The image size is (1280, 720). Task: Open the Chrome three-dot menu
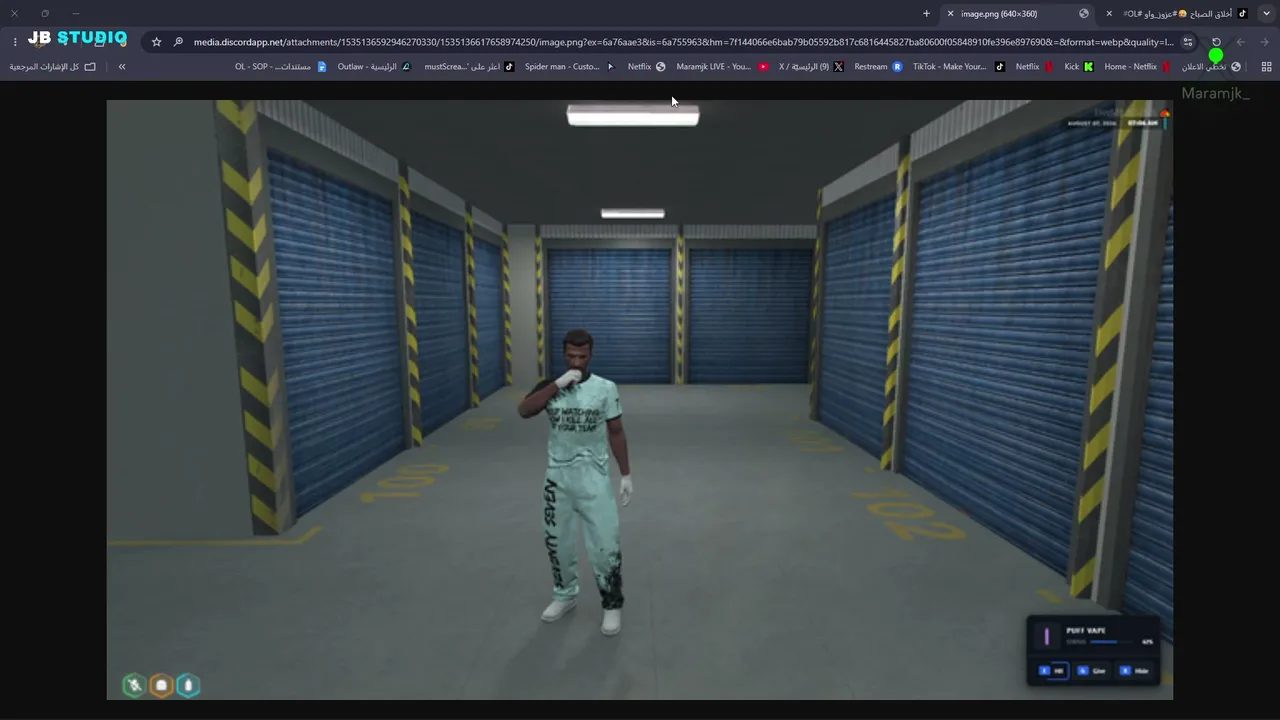15,42
